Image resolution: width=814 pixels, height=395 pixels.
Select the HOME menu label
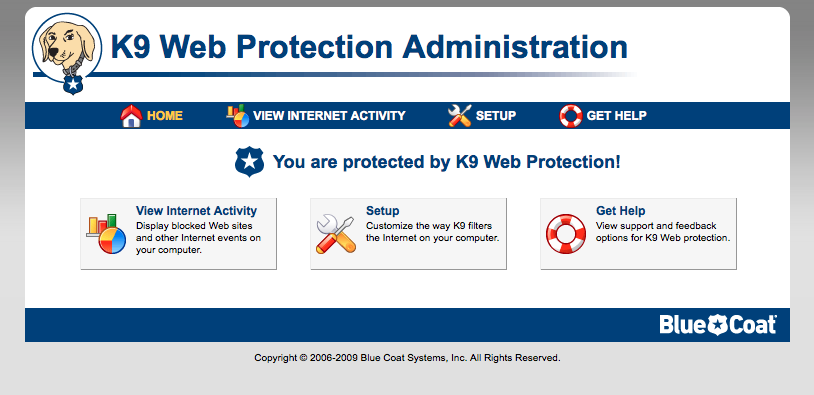point(165,116)
